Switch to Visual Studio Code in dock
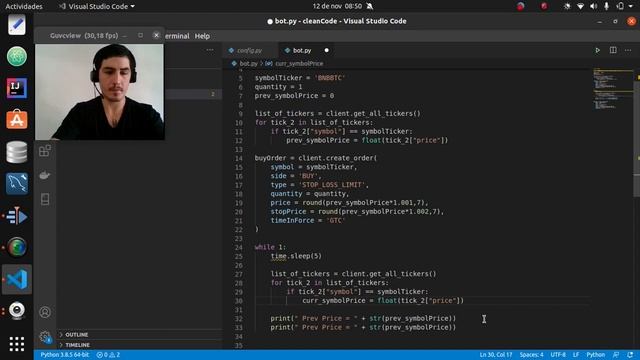Viewport: 640px width, 360px height. 17,279
